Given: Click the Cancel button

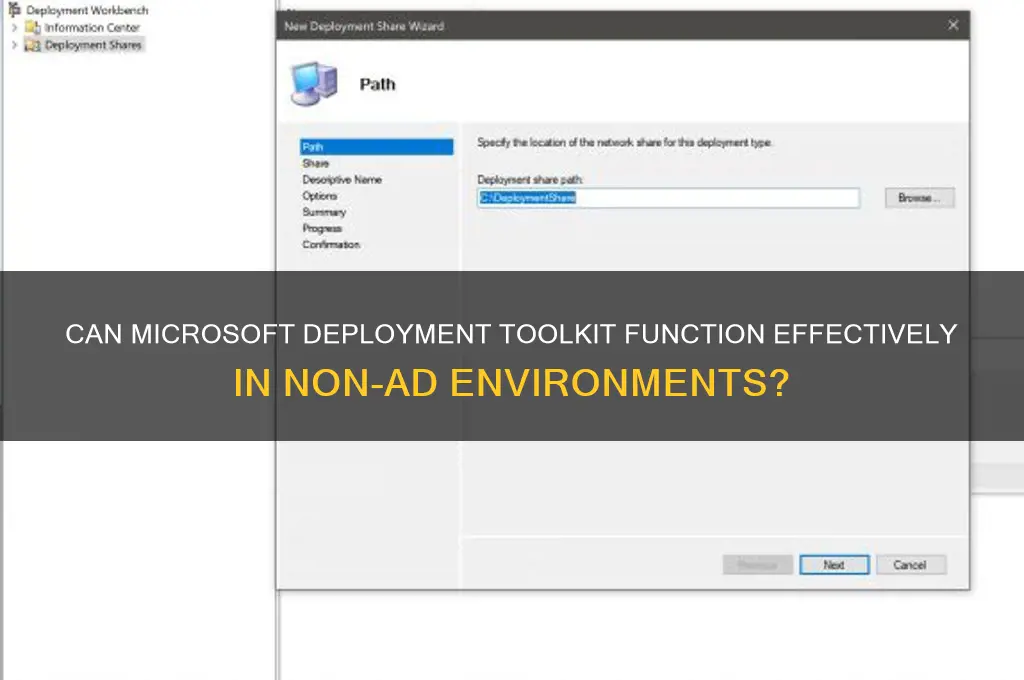Looking at the screenshot, I should [910, 565].
